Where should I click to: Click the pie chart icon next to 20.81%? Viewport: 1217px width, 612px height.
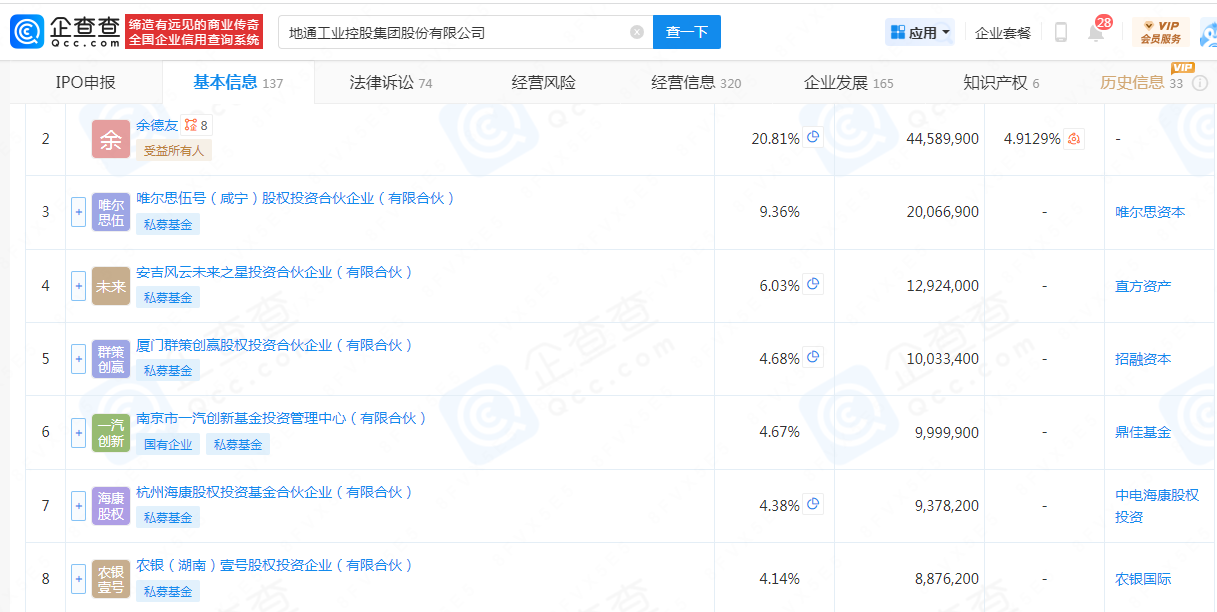814,138
